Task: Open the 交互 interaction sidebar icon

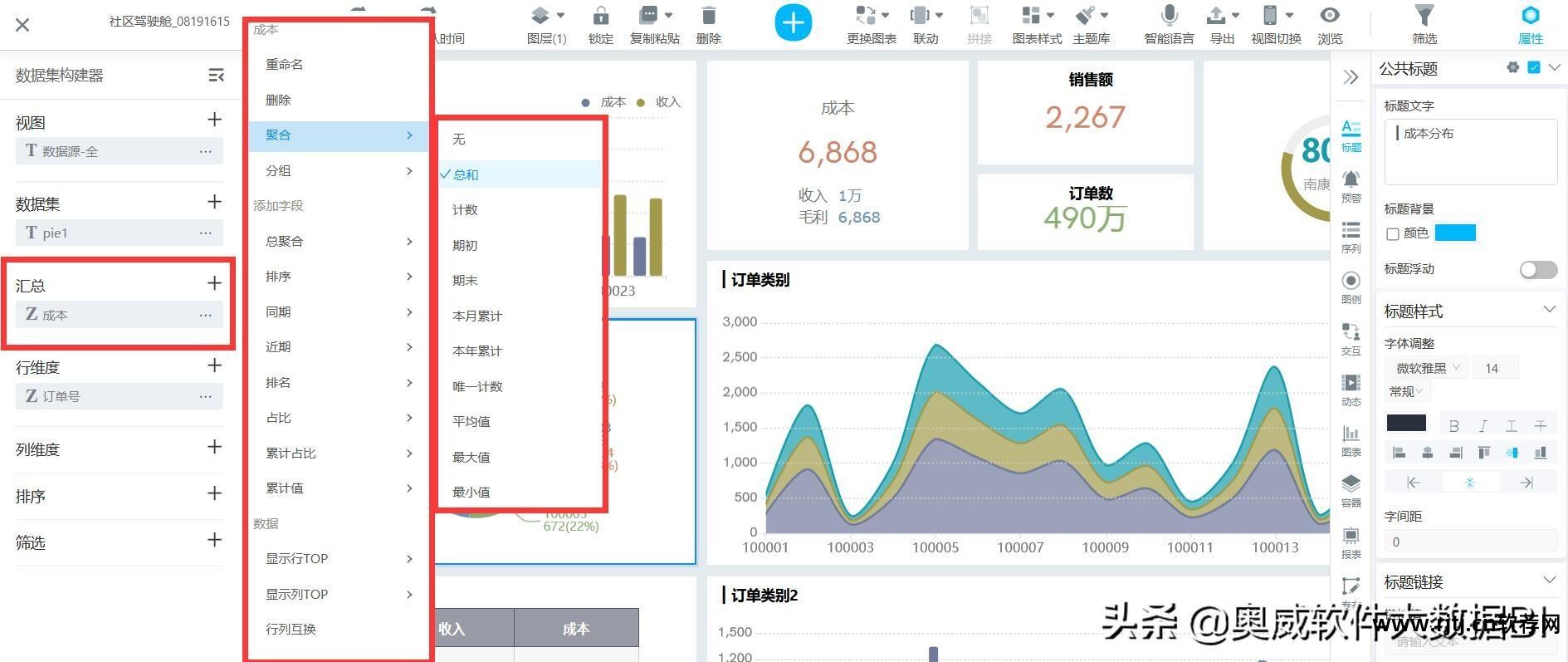Action: pos(1351,339)
